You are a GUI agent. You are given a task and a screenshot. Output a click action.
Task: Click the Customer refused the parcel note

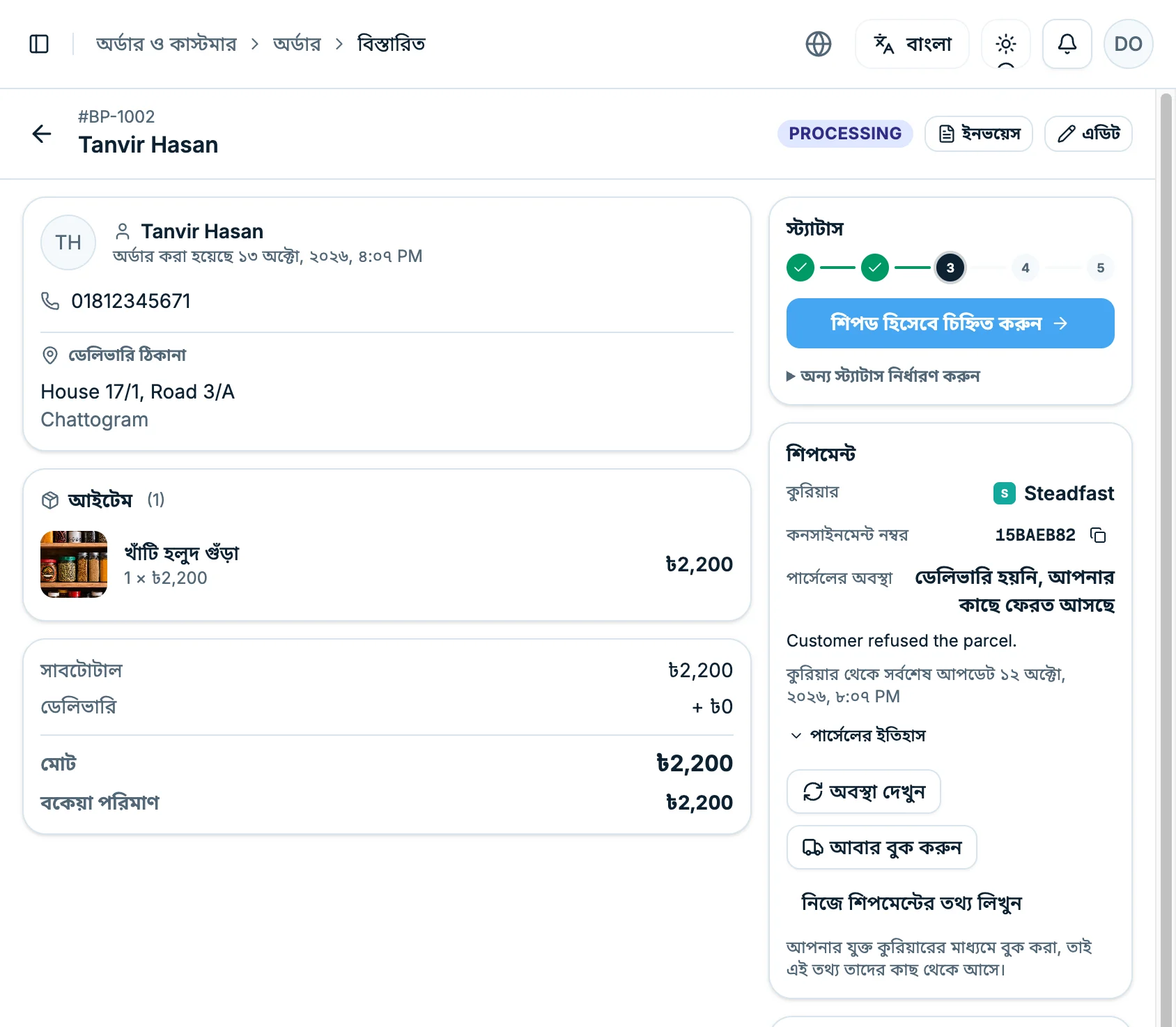tap(902, 641)
